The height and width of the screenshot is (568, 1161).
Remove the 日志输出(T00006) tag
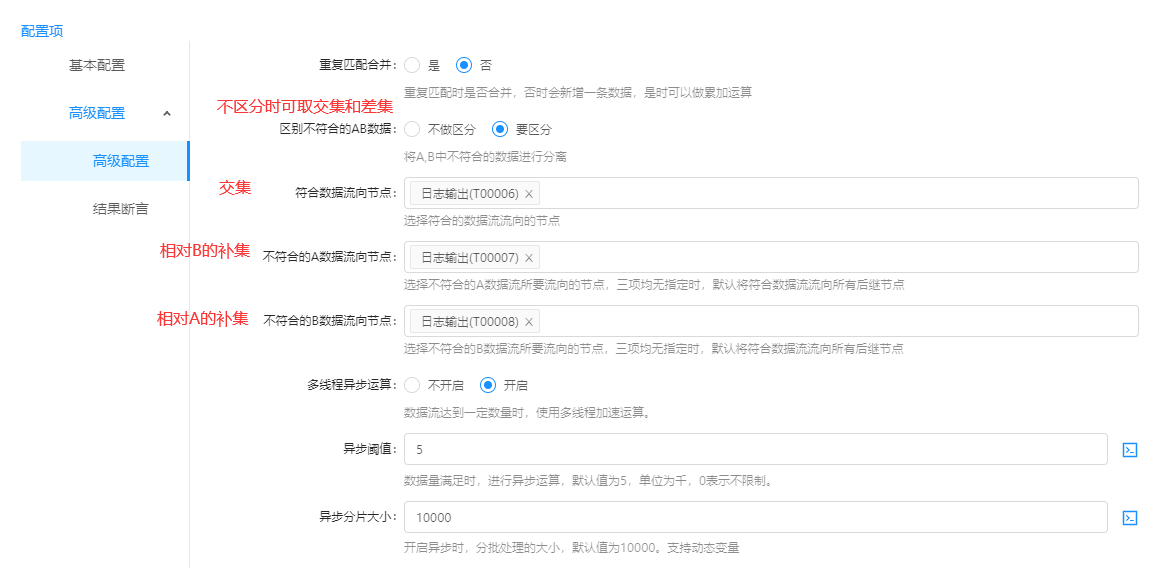click(x=529, y=194)
